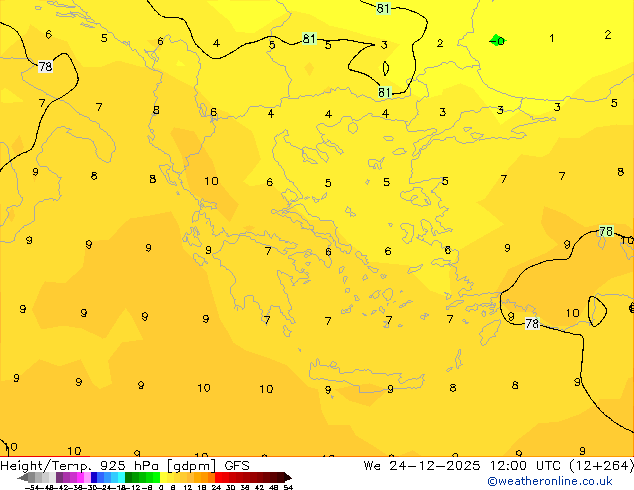Click the '-54' label on the color scale
The width and height of the screenshot is (634, 490).
pos(30,487)
